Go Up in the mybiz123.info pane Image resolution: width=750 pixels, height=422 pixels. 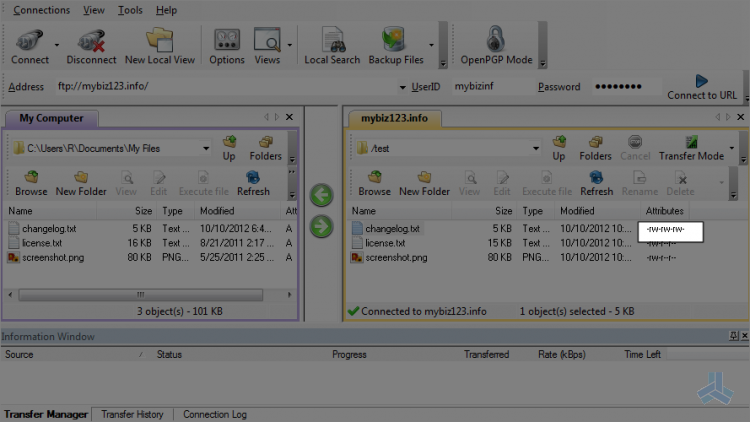pos(559,148)
